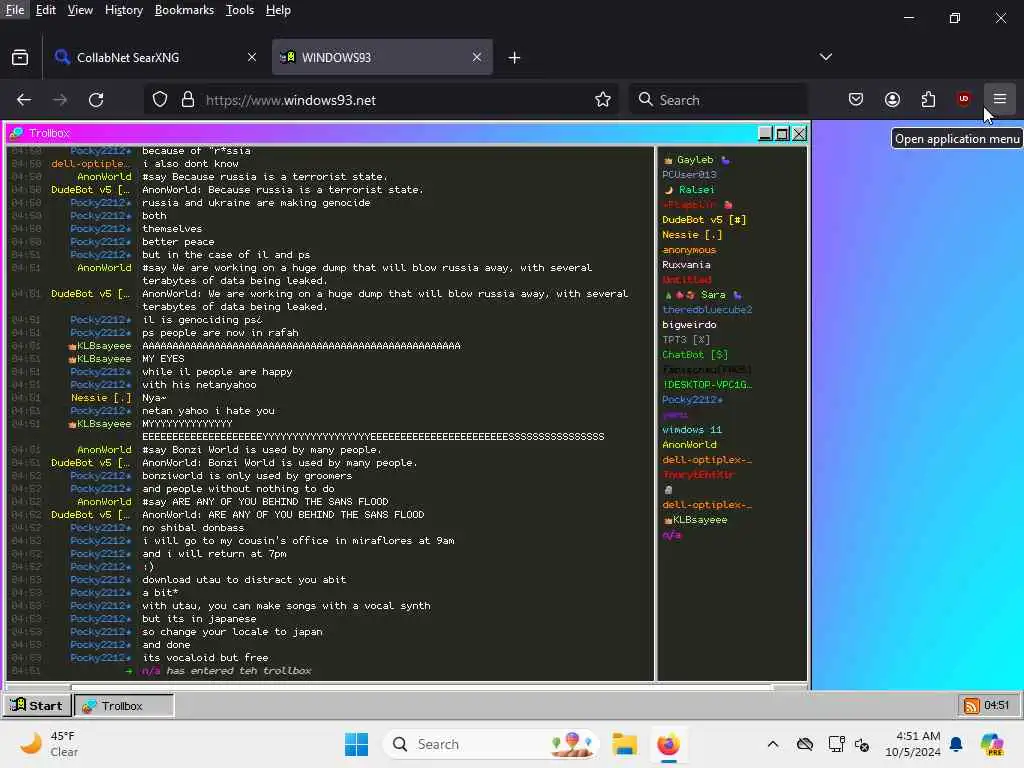Viewport: 1024px width, 768px height.
Task: Select Nessie [.] in the user list
Action: coord(692,235)
